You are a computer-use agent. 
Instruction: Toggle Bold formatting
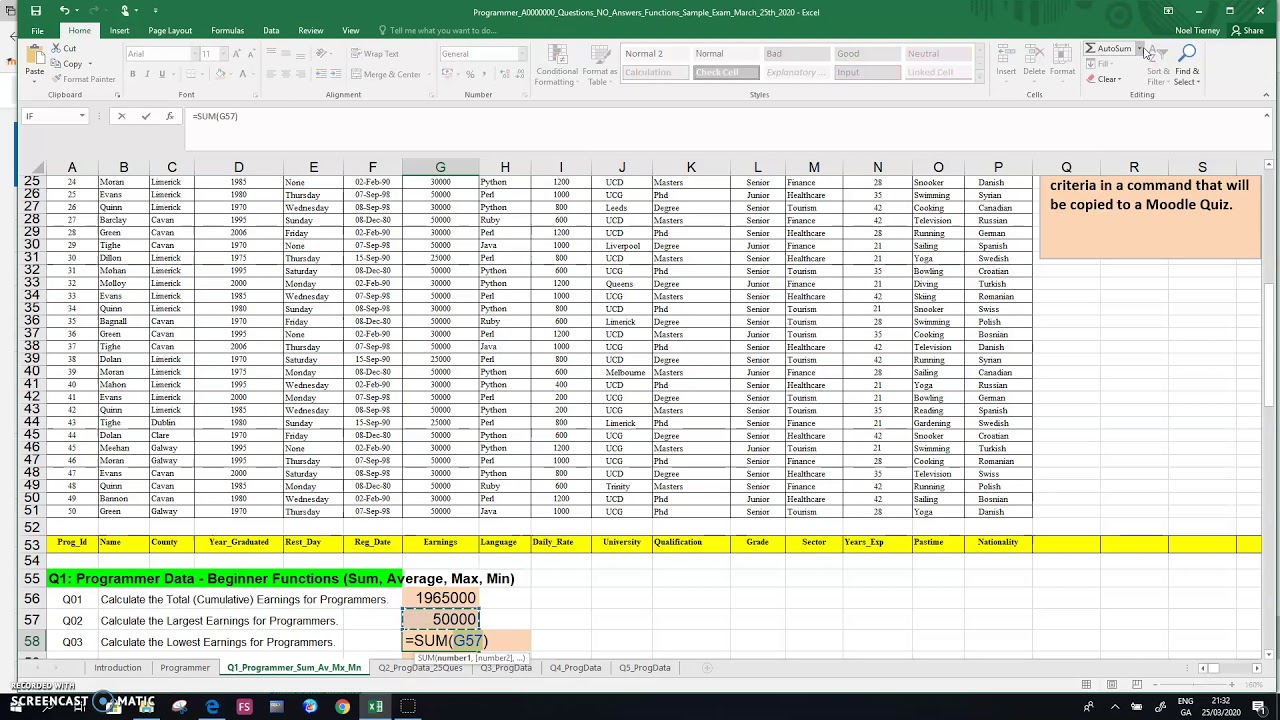pyautogui.click(x=132, y=74)
